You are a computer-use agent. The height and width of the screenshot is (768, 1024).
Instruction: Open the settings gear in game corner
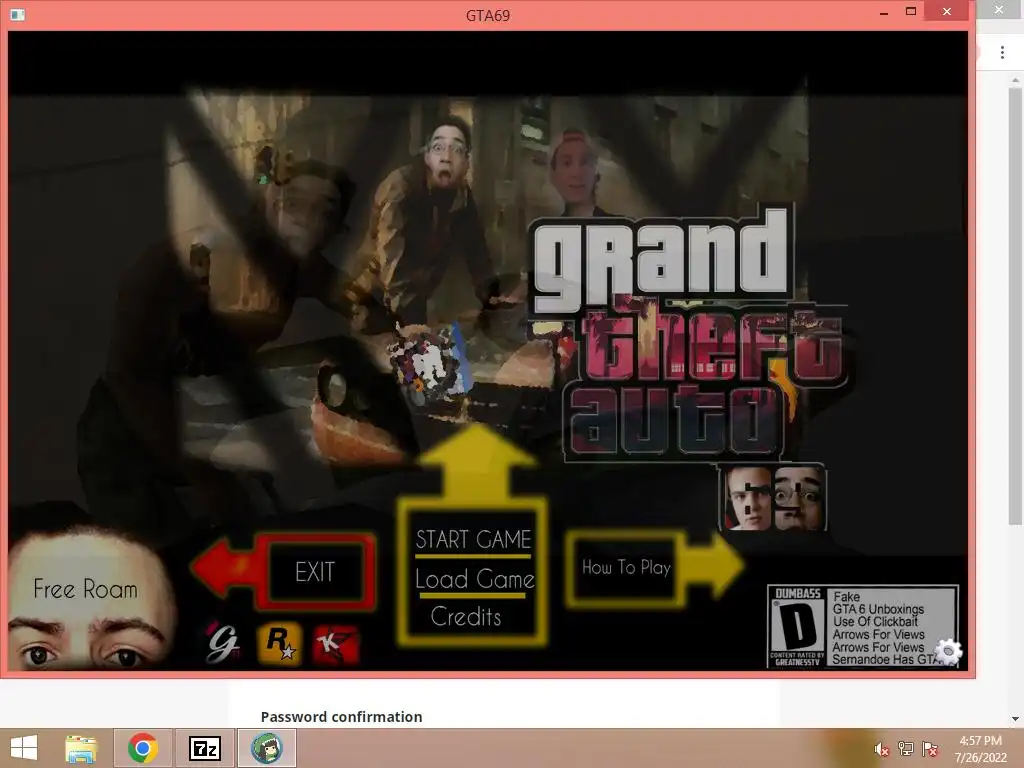point(948,651)
